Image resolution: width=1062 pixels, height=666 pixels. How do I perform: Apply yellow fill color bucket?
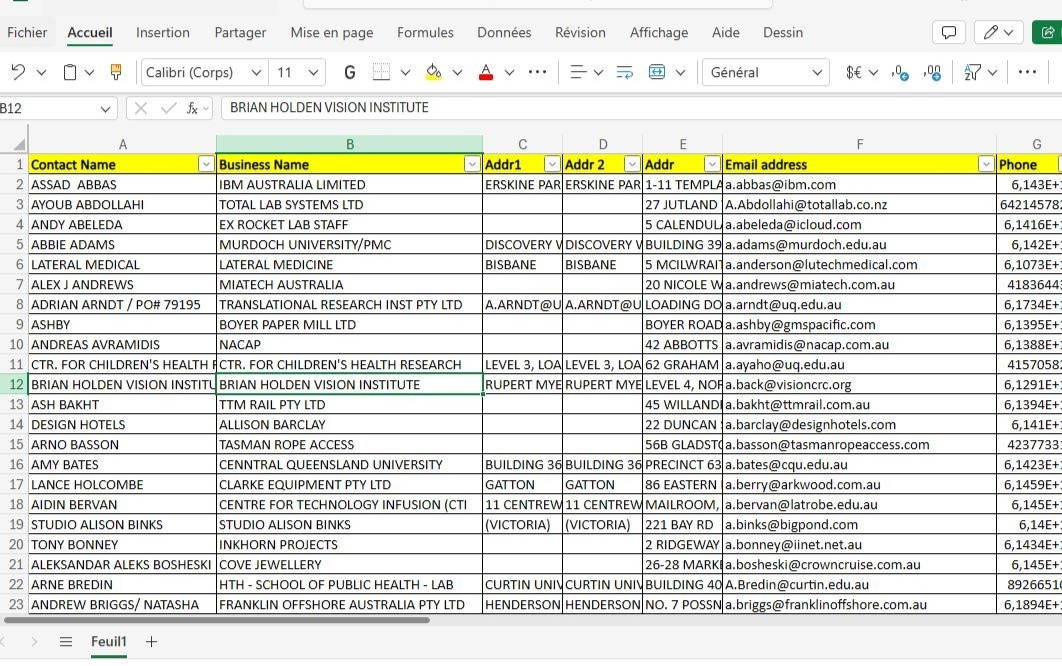[433, 72]
